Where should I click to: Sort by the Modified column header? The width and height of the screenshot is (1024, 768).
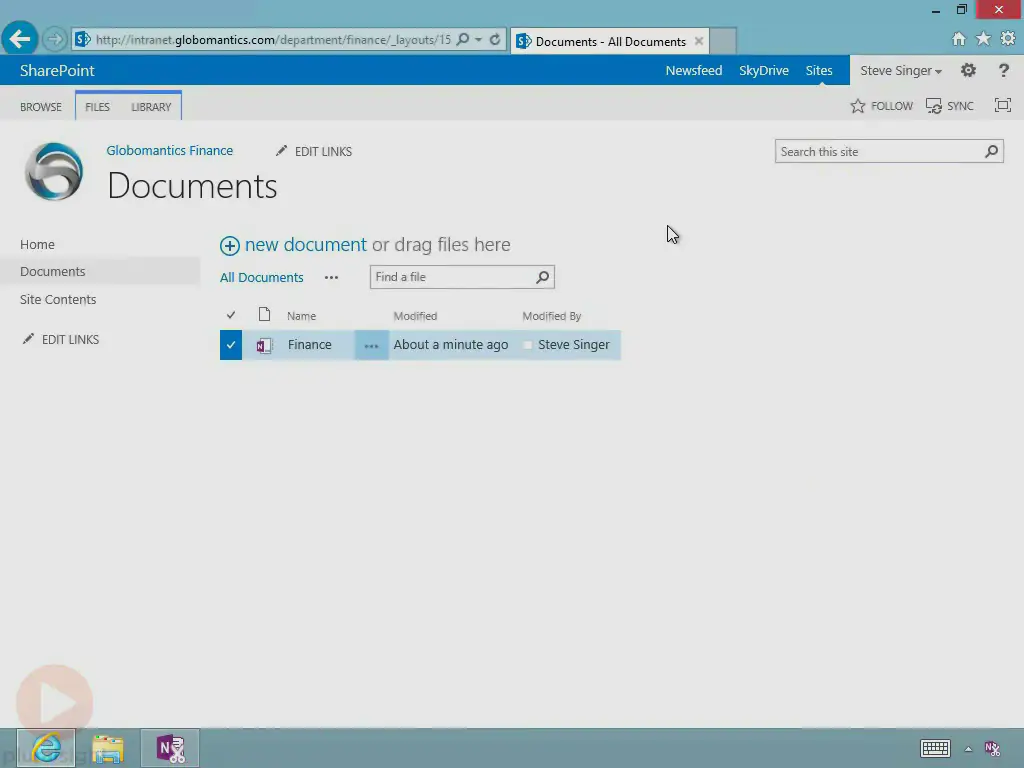point(415,316)
